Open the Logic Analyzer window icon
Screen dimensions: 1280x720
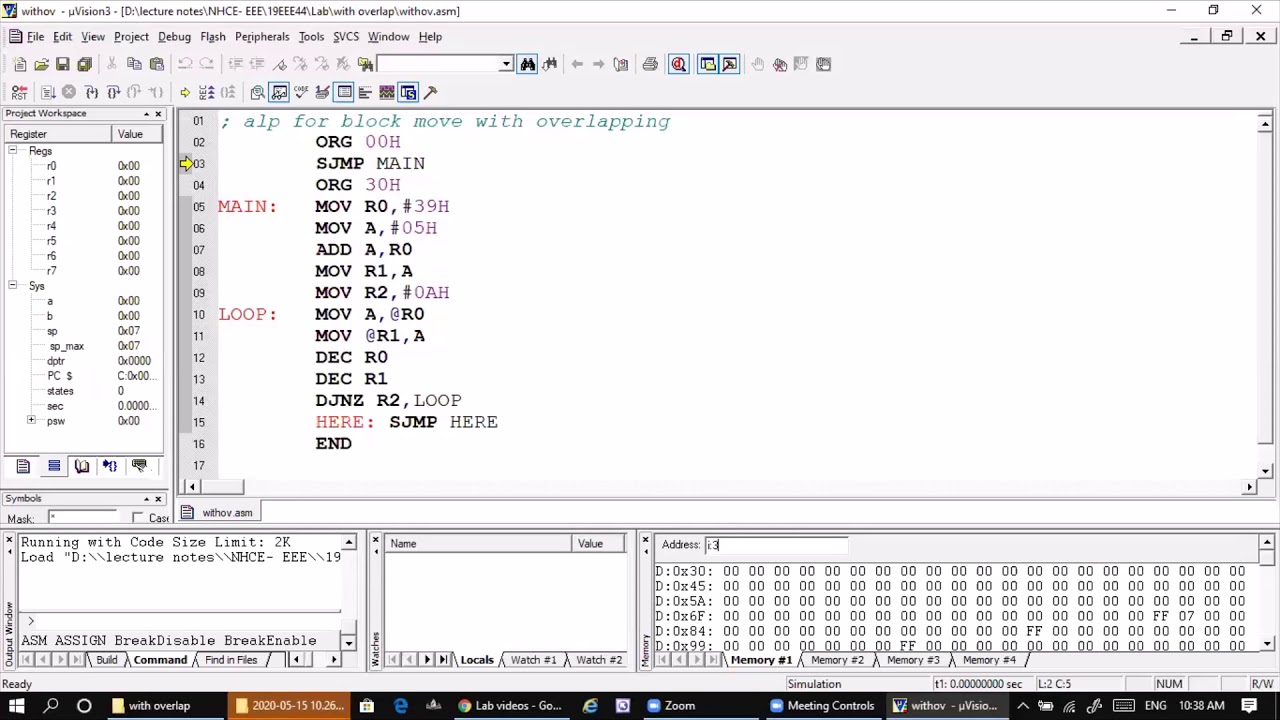click(x=387, y=93)
